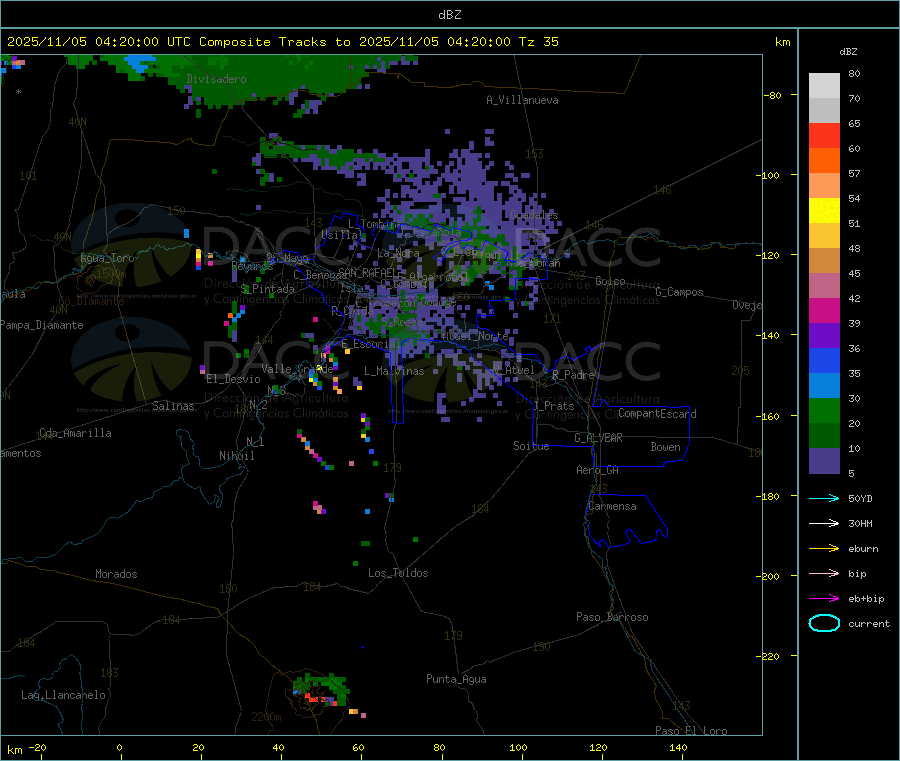Select the bright yellow 51–54 dBZ swatch

pos(824,211)
